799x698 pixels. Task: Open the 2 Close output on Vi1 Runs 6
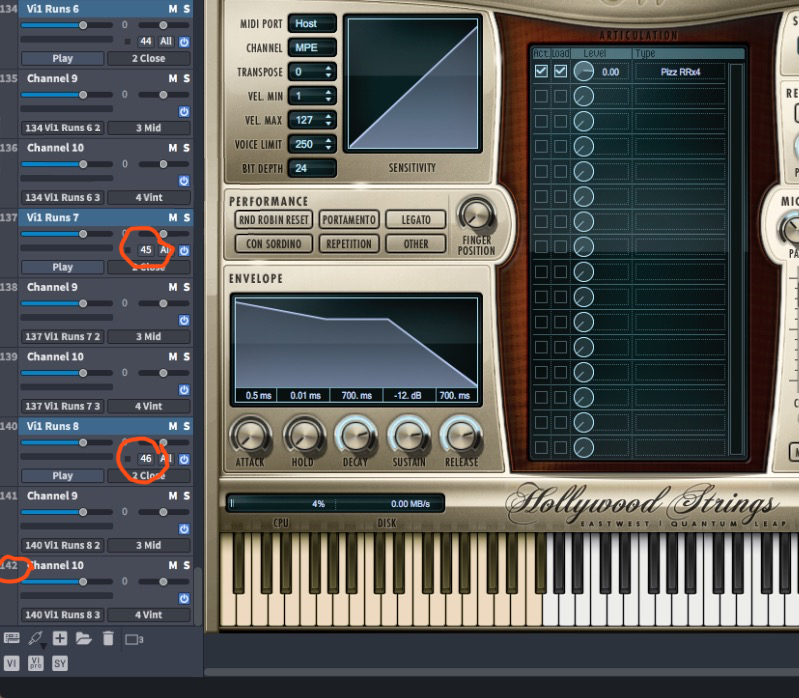pos(148,59)
